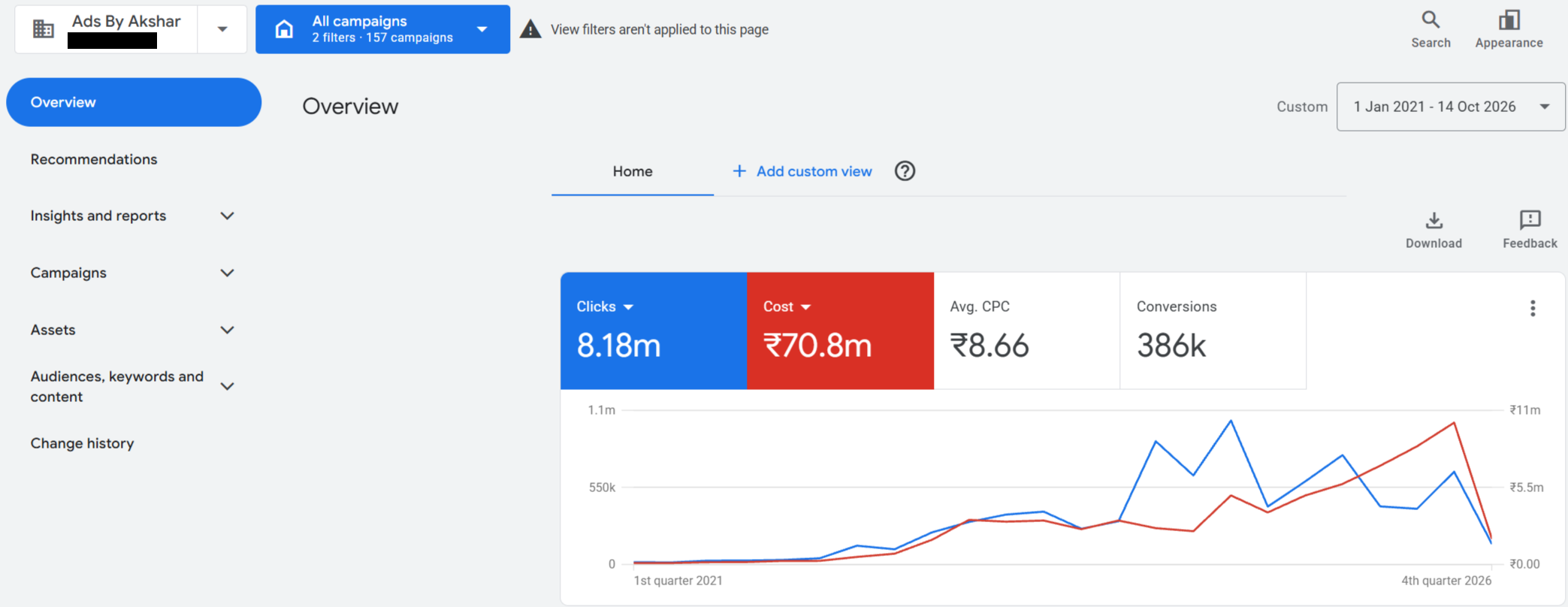Open Change history in the sidebar
Image resolution: width=1568 pixels, height=607 pixels.
83,443
